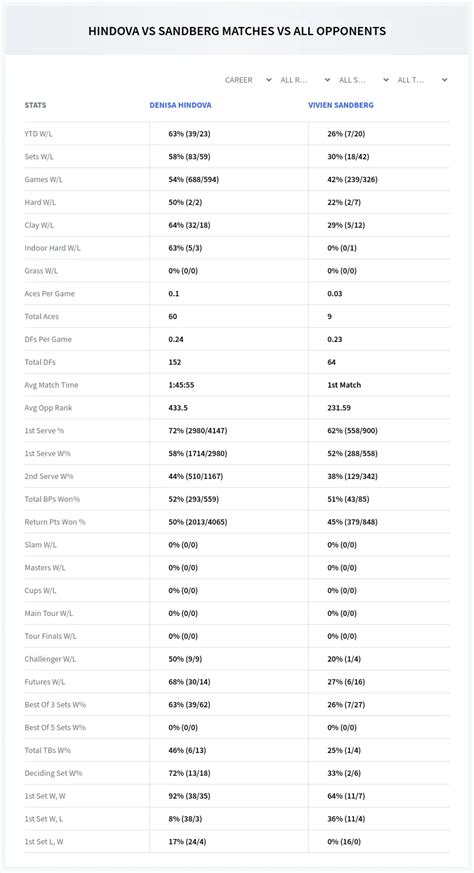The height and width of the screenshot is (873, 474).
Task: Expand the ALL T... dropdown
Action: (x=422, y=80)
